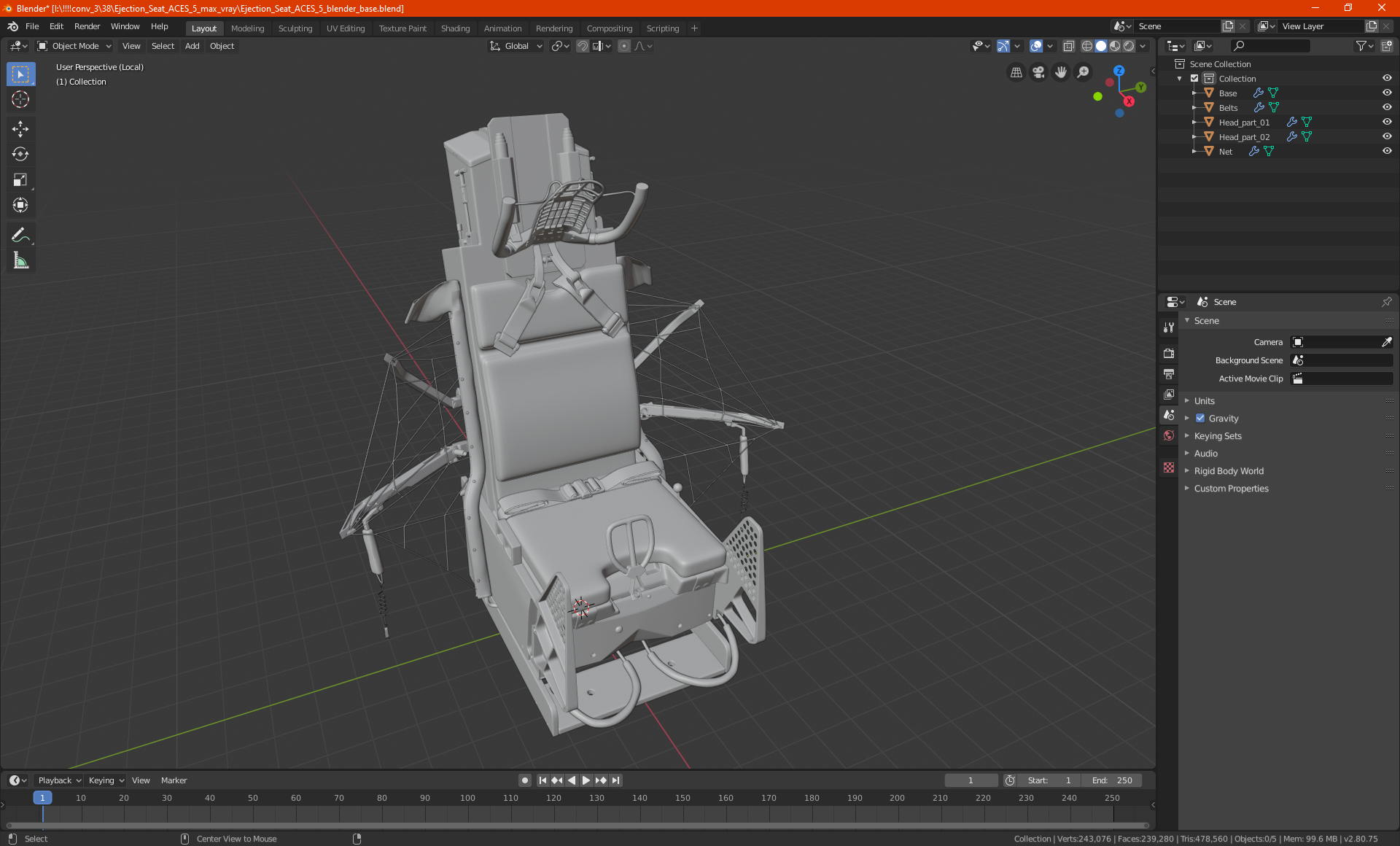Toggle proportional editing
The height and width of the screenshot is (846, 1400).
tap(624, 46)
